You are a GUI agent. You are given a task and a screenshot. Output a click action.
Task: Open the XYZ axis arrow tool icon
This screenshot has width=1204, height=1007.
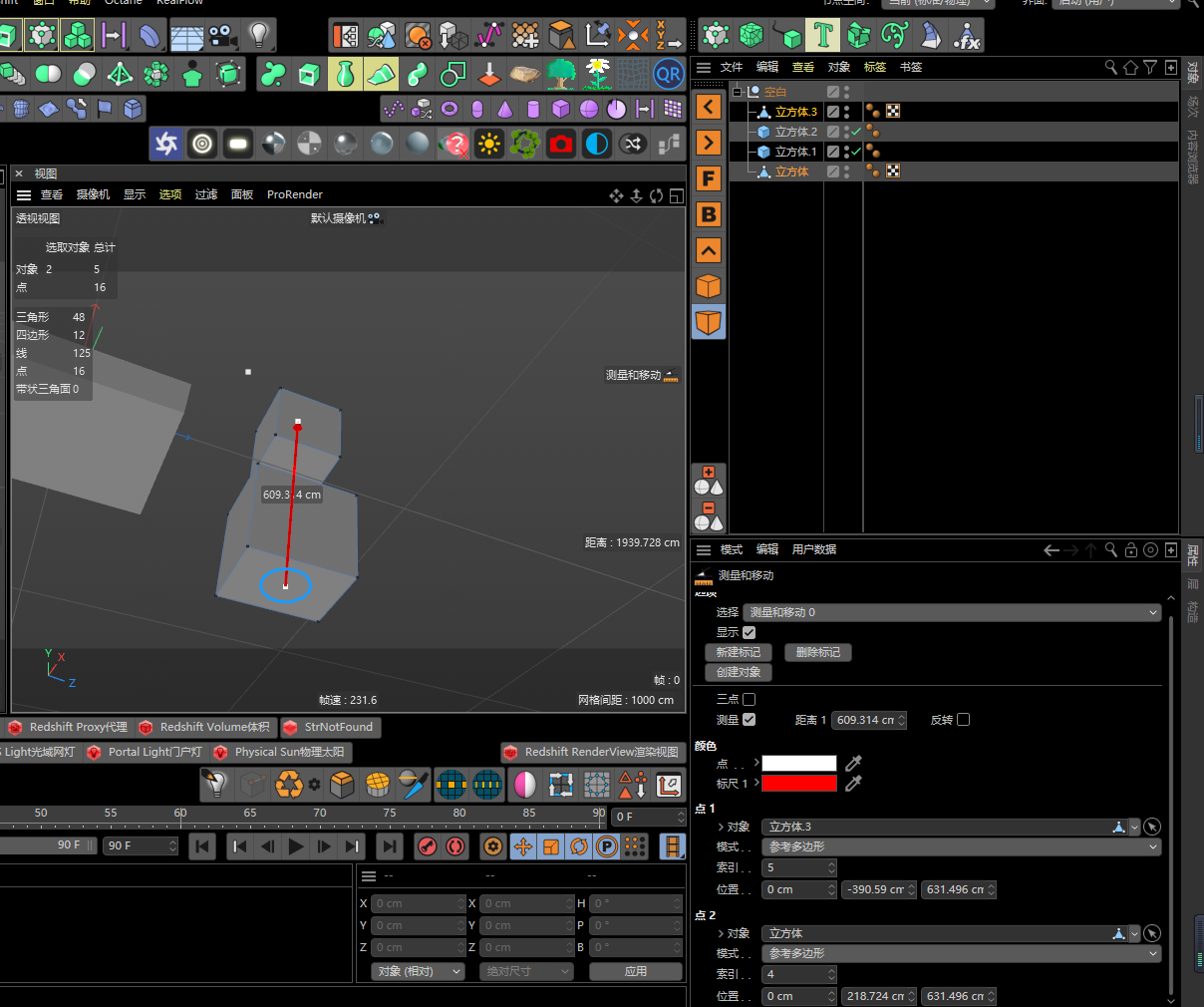668,37
